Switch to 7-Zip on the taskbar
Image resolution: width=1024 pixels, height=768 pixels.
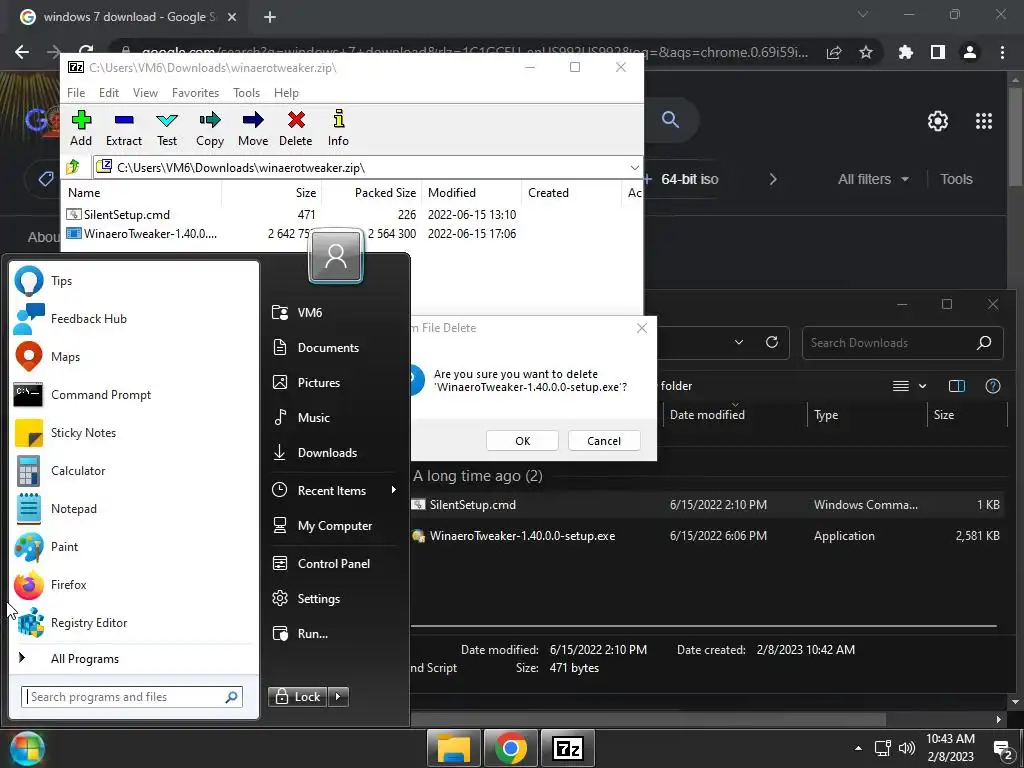point(568,748)
